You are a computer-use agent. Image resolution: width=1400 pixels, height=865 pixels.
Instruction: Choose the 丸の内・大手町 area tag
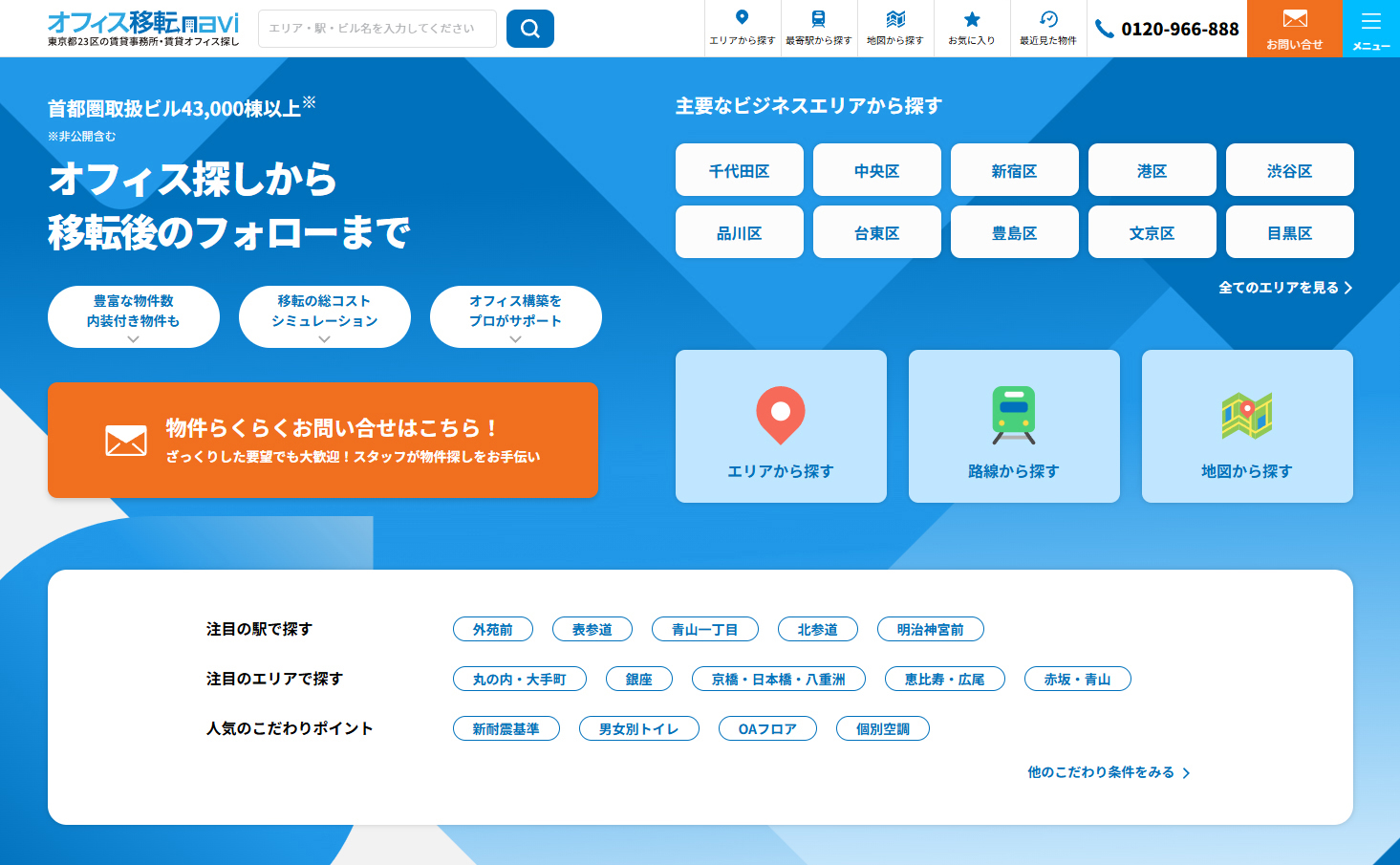click(x=520, y=679)
